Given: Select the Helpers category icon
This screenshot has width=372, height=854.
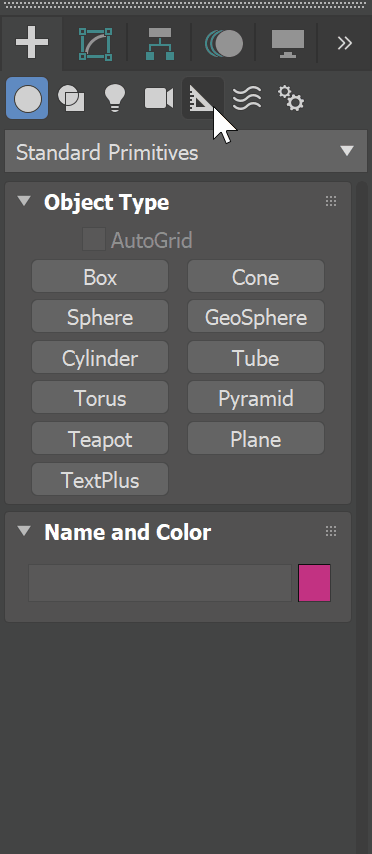Looking at the screenshot, I should tap(203, 99).
